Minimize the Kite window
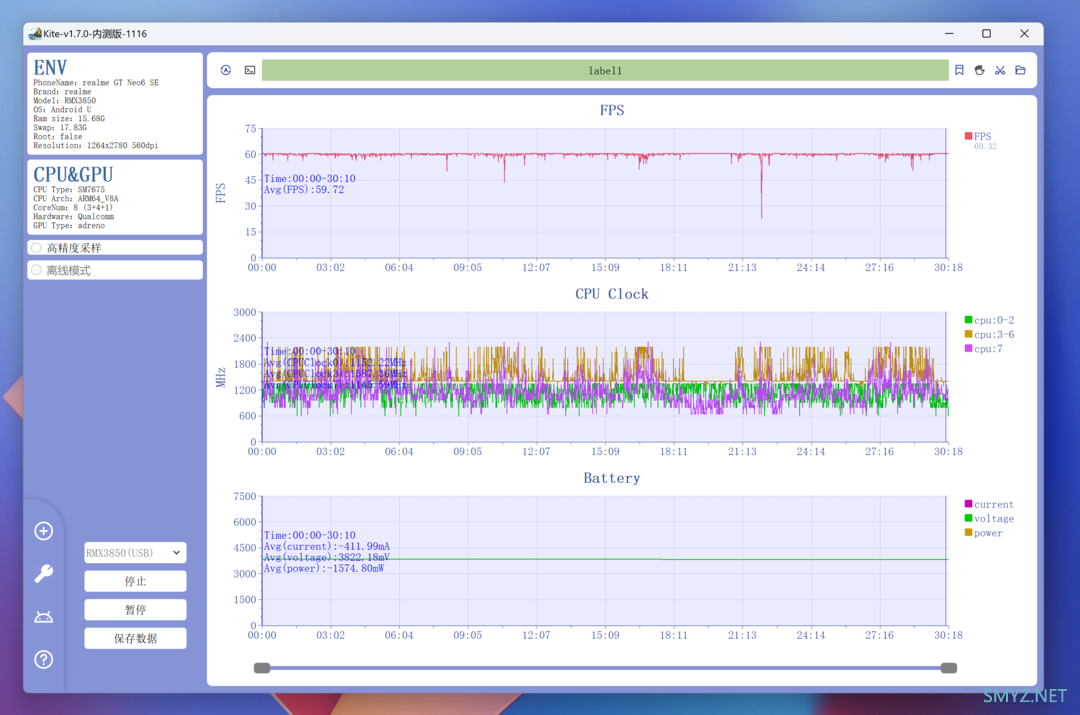 tap(949, 33)
